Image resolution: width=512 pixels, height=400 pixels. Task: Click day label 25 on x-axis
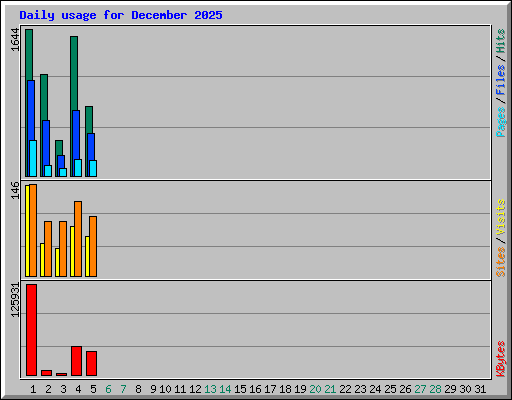click(390, 389)
